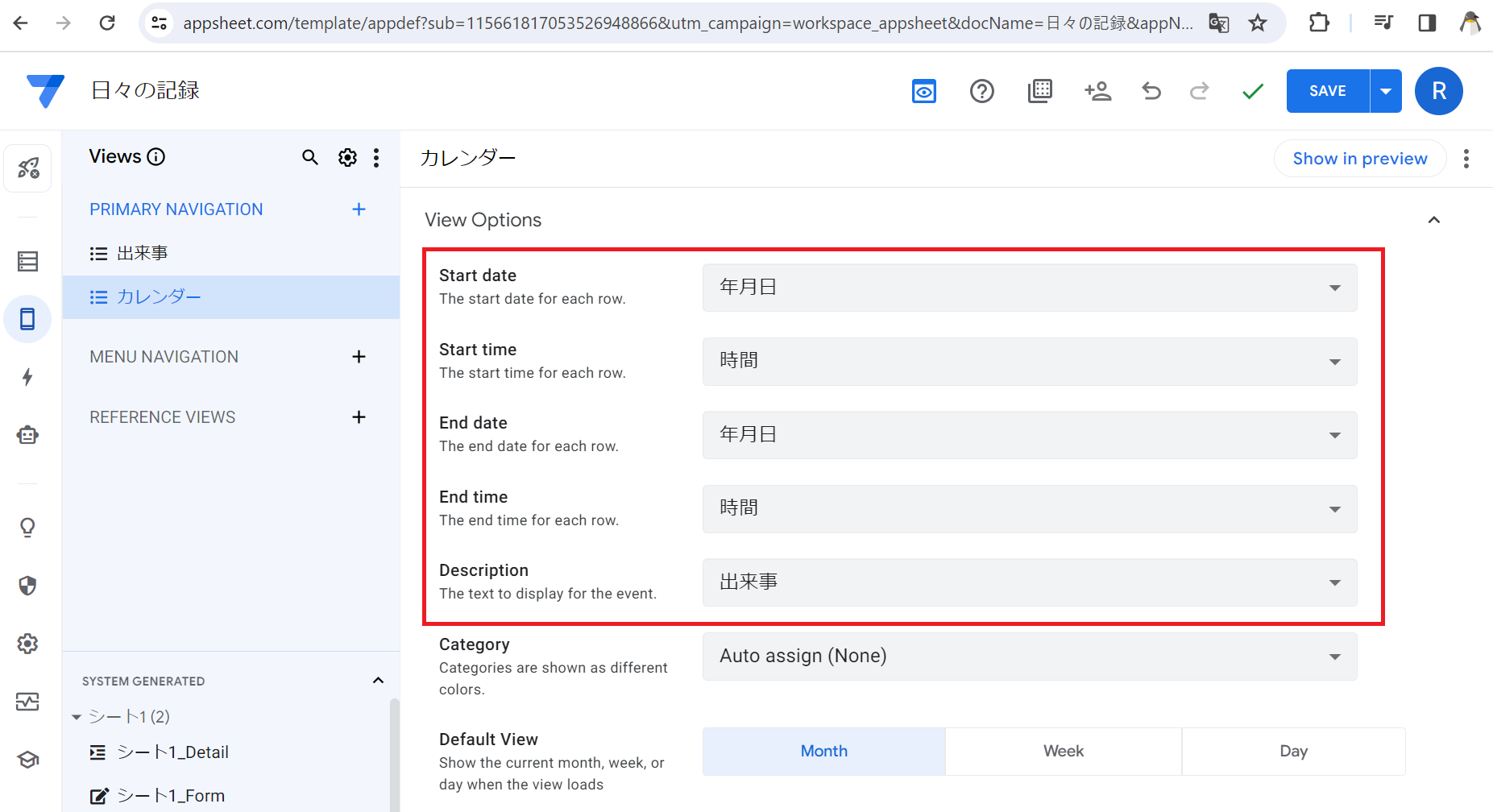The width and height of the screenshot is (1493, 812).
Task: Open カレンダー view three-dot options menu
Action: click(1466, 159)
